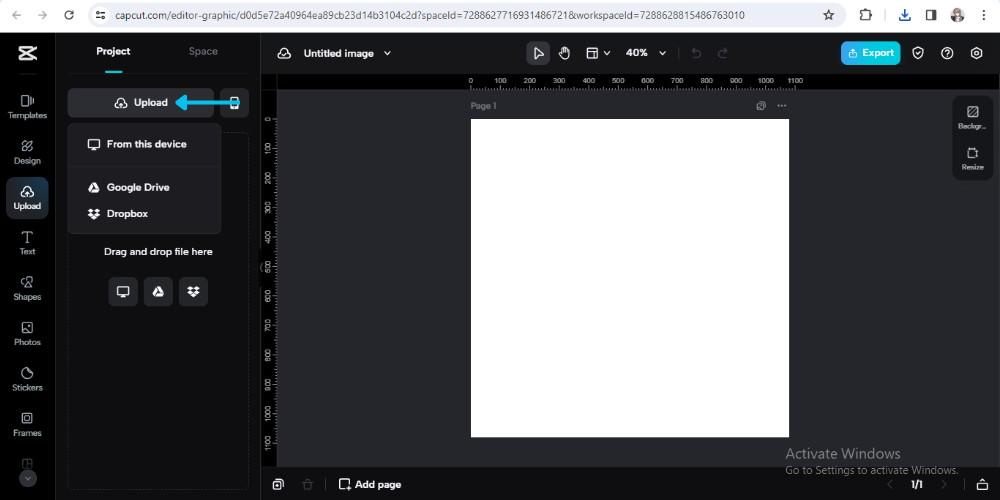
Task: Click the Export button
Action: 871,53
